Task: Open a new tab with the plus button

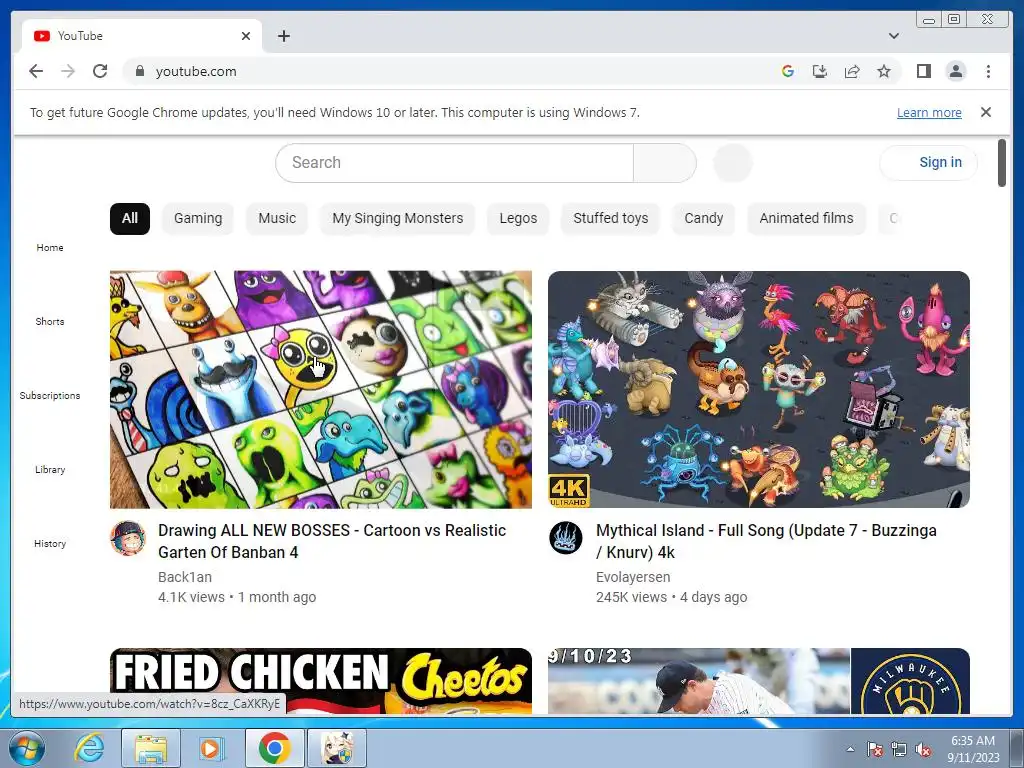Action: pos(283,36)
